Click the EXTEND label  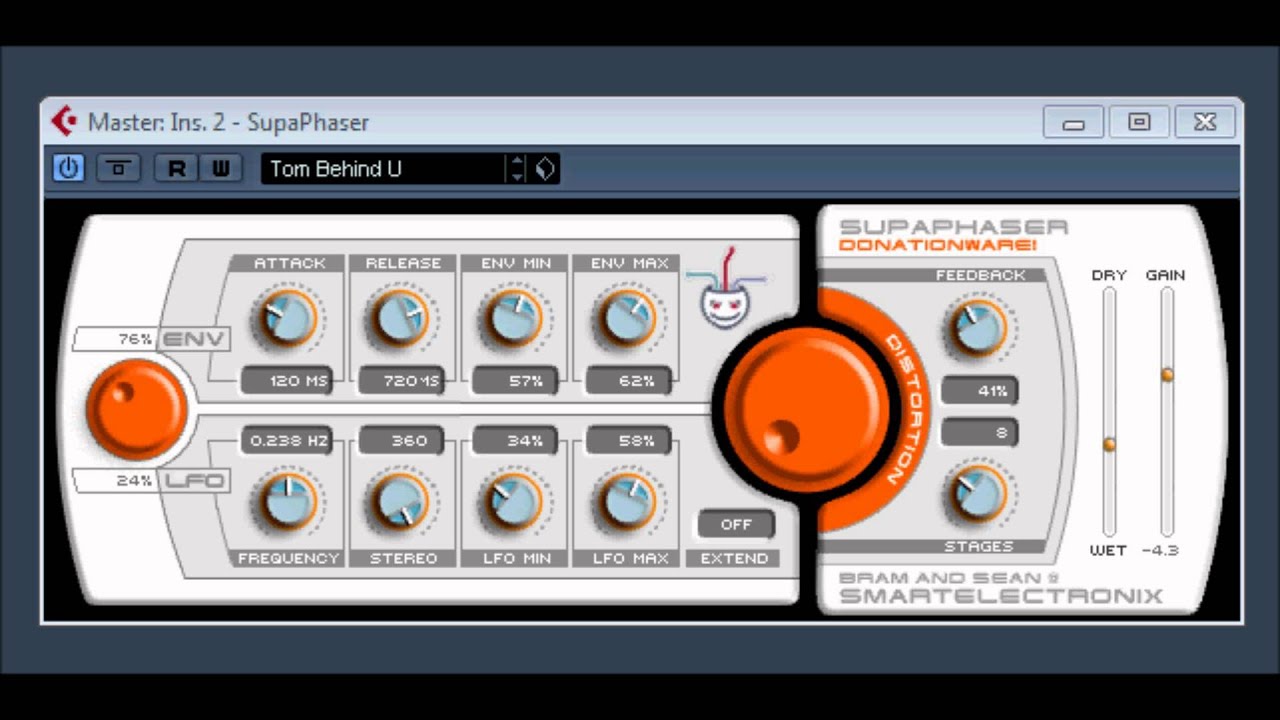[734, 558]
